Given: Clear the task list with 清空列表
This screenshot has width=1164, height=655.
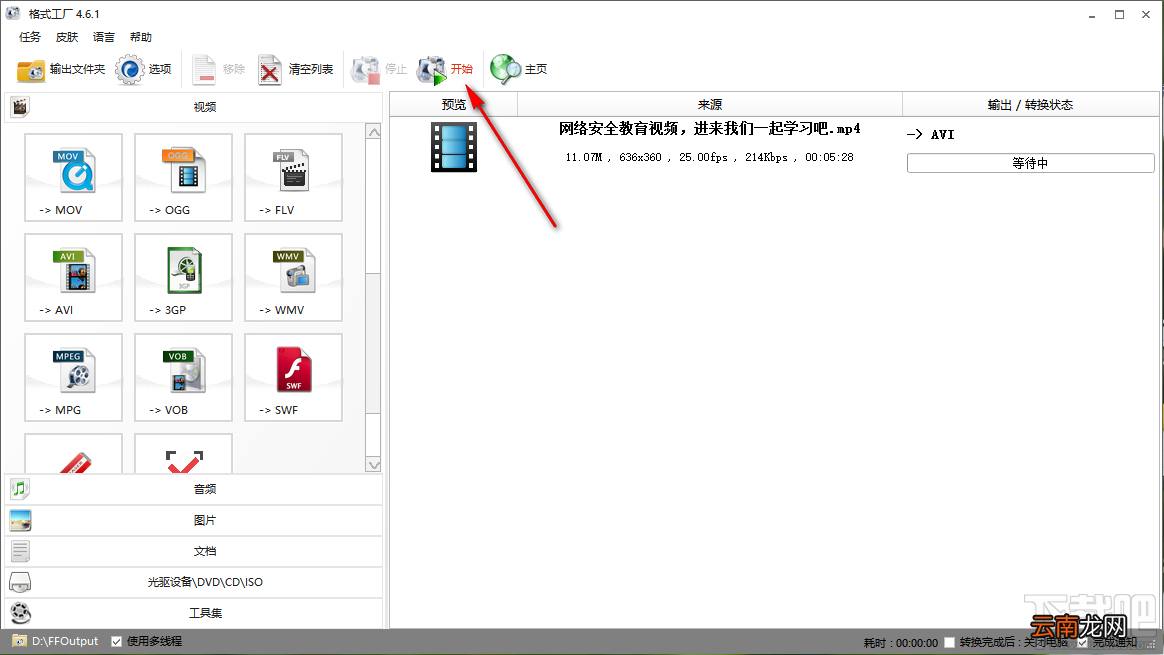Looking at the screenshot, I should coord(295,70).
